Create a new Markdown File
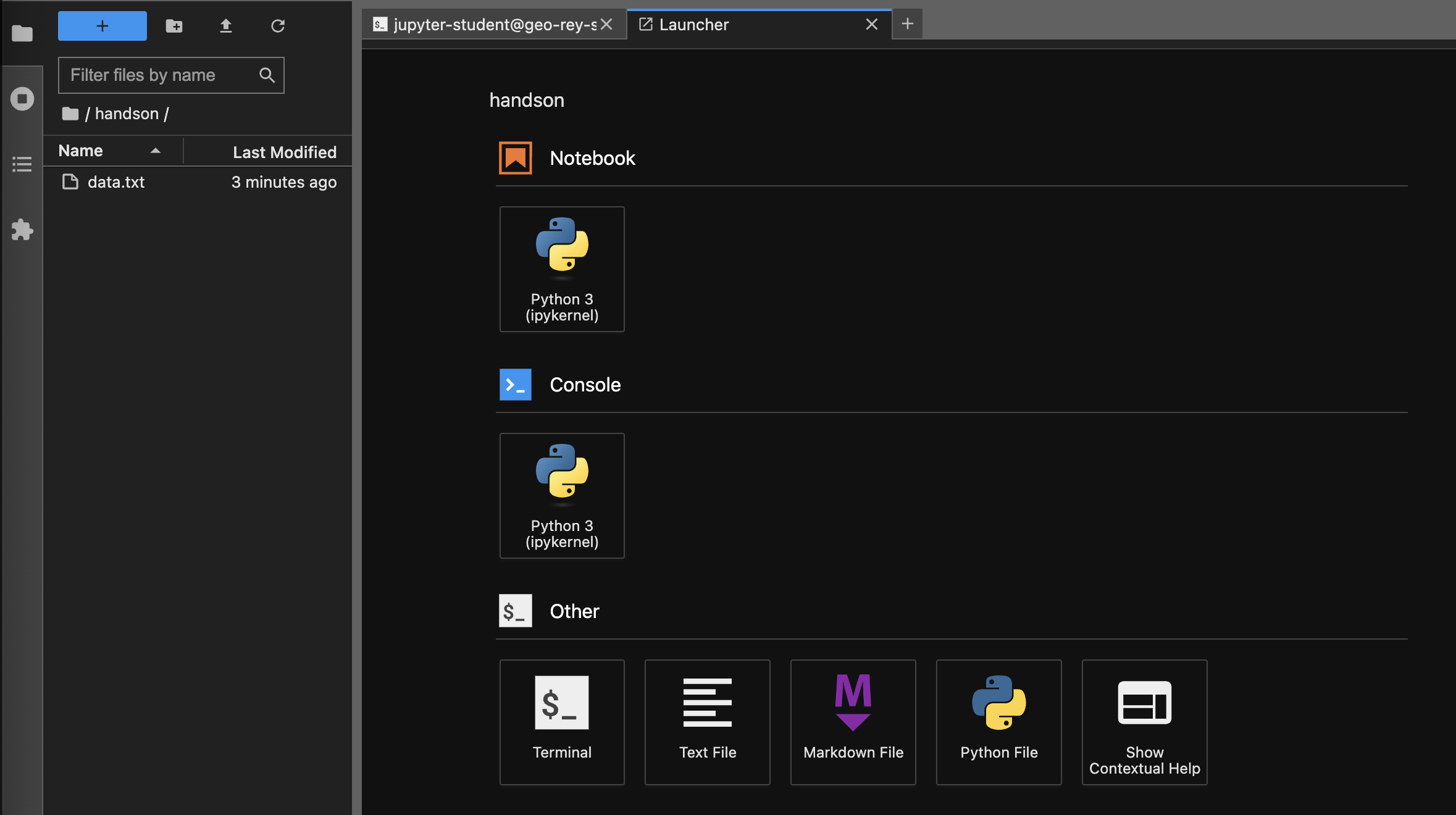Viewport: 1456px width, 815px height. point(853,722)
